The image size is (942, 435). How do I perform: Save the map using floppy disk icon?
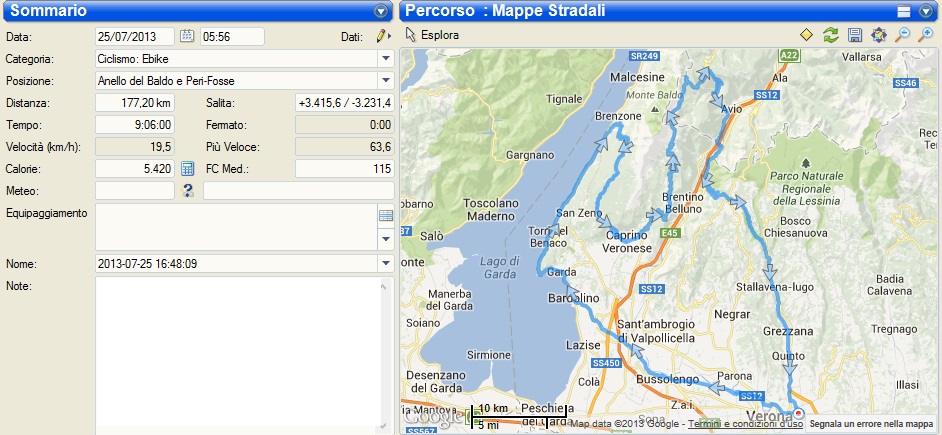point(855,35)
